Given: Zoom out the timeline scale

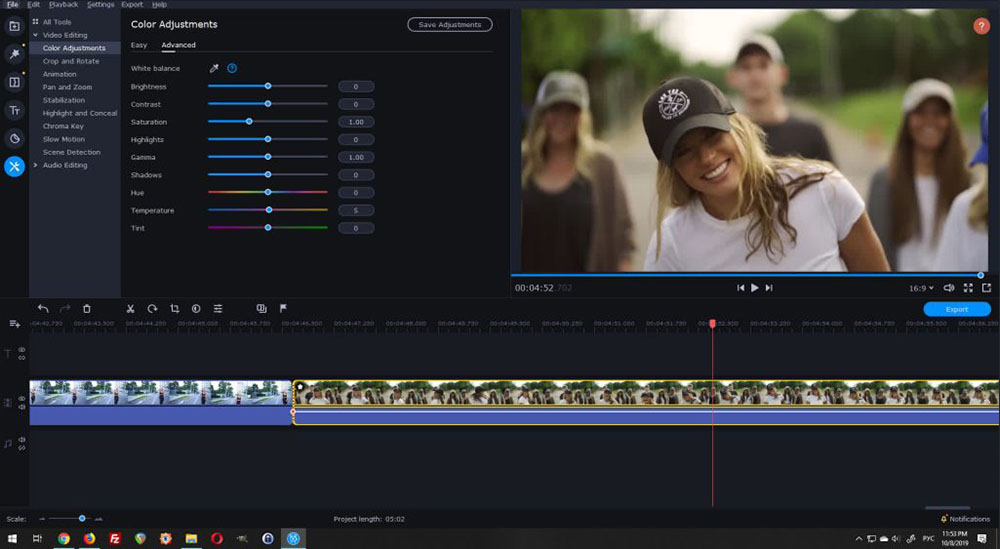Looking at the screenshot, I should click(41, 519).
